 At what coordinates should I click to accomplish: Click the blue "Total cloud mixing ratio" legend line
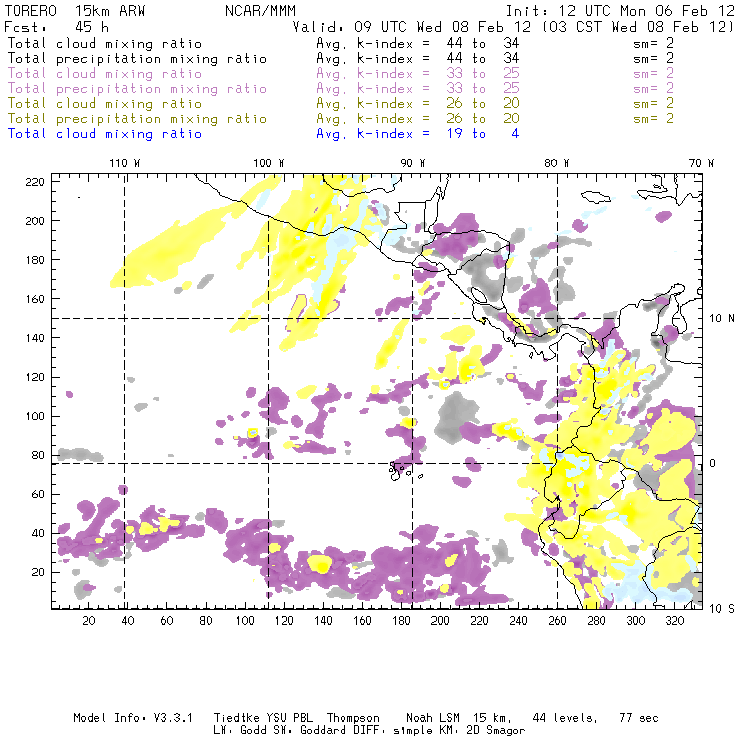pos(105,134)
